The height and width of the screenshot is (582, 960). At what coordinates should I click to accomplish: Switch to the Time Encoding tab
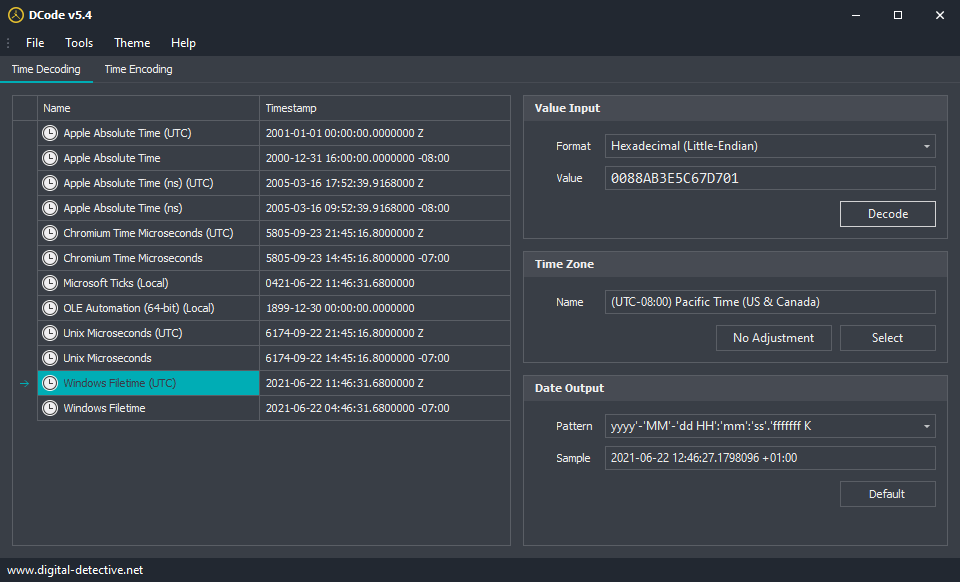(x=138, y=69)
